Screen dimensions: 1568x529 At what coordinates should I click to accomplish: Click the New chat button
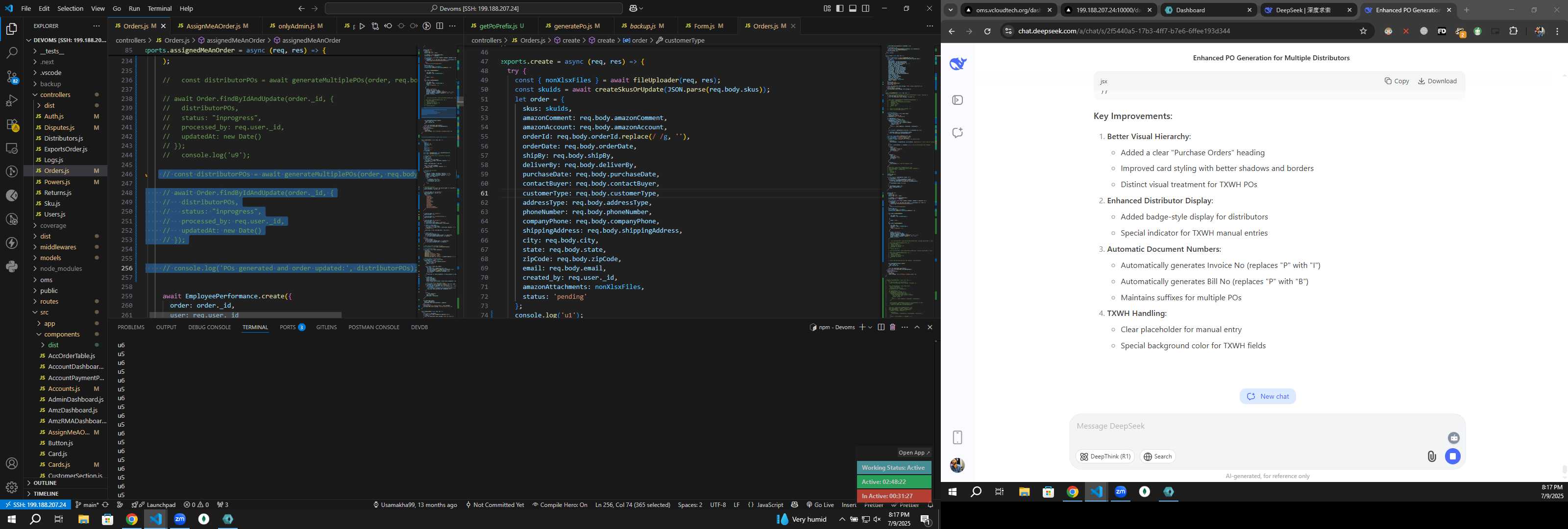click(x=1267, y=396)
